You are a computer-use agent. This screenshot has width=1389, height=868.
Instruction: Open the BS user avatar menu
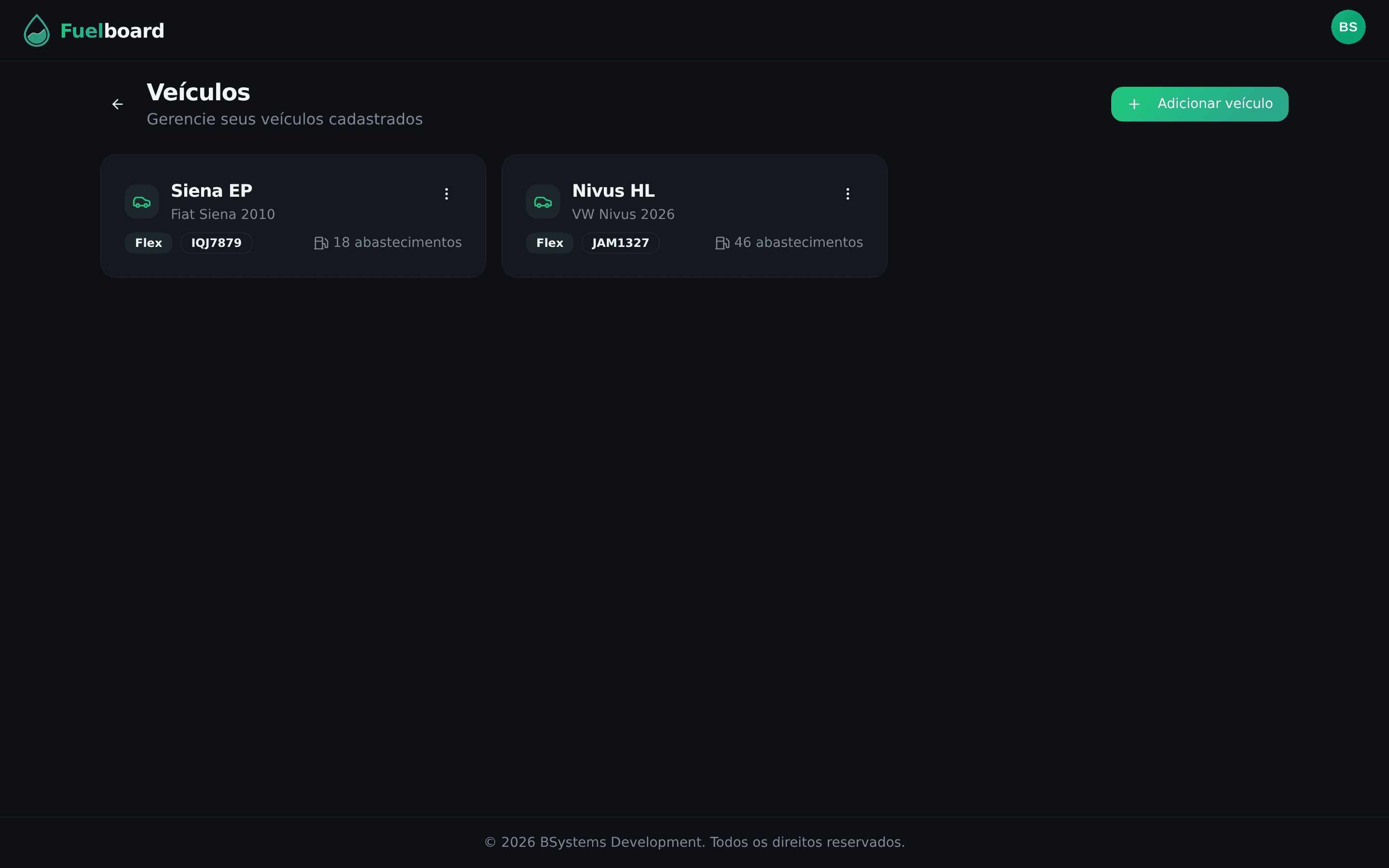1348,27
